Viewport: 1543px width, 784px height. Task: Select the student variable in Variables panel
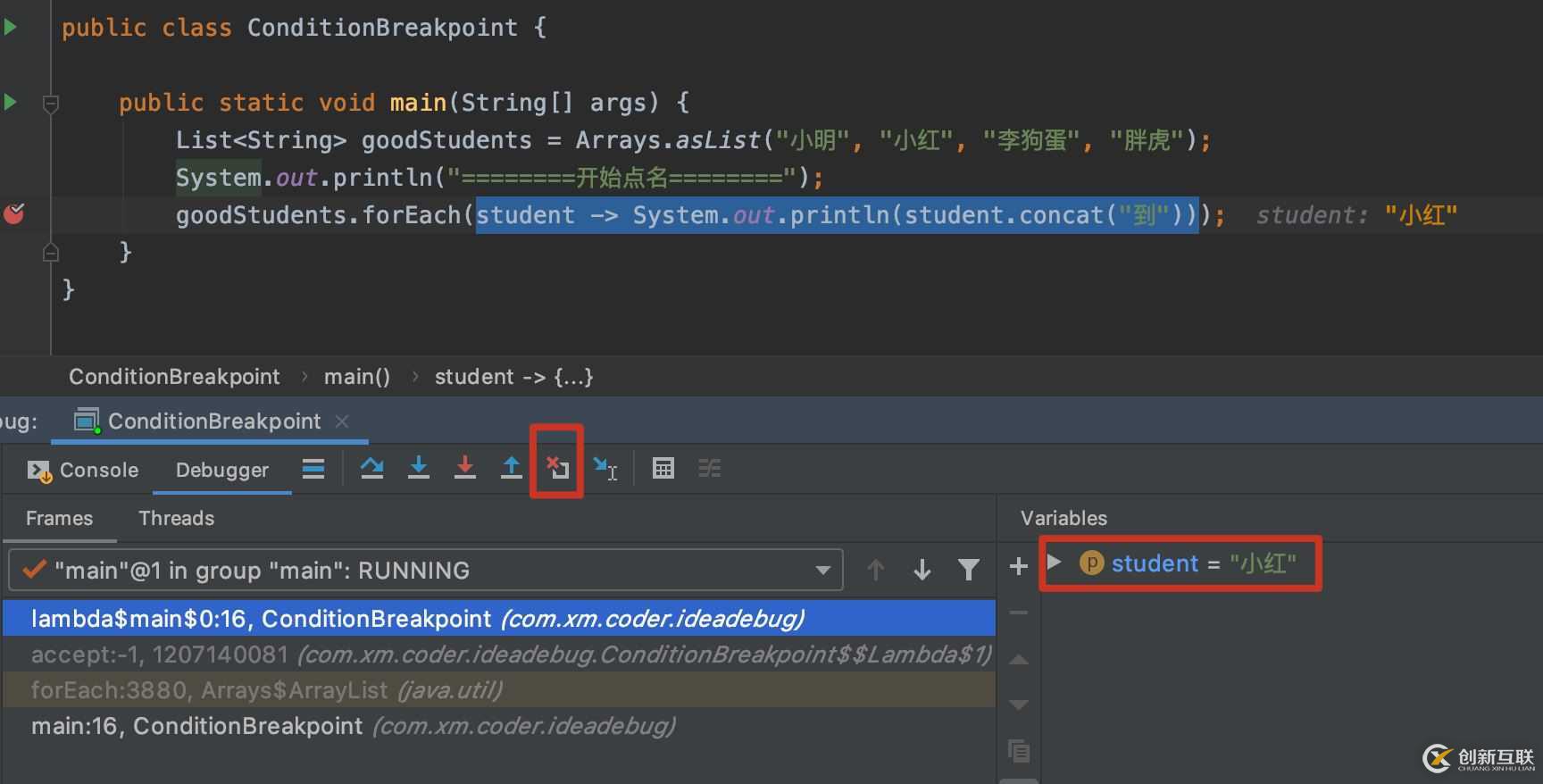tap(1188, 563)
